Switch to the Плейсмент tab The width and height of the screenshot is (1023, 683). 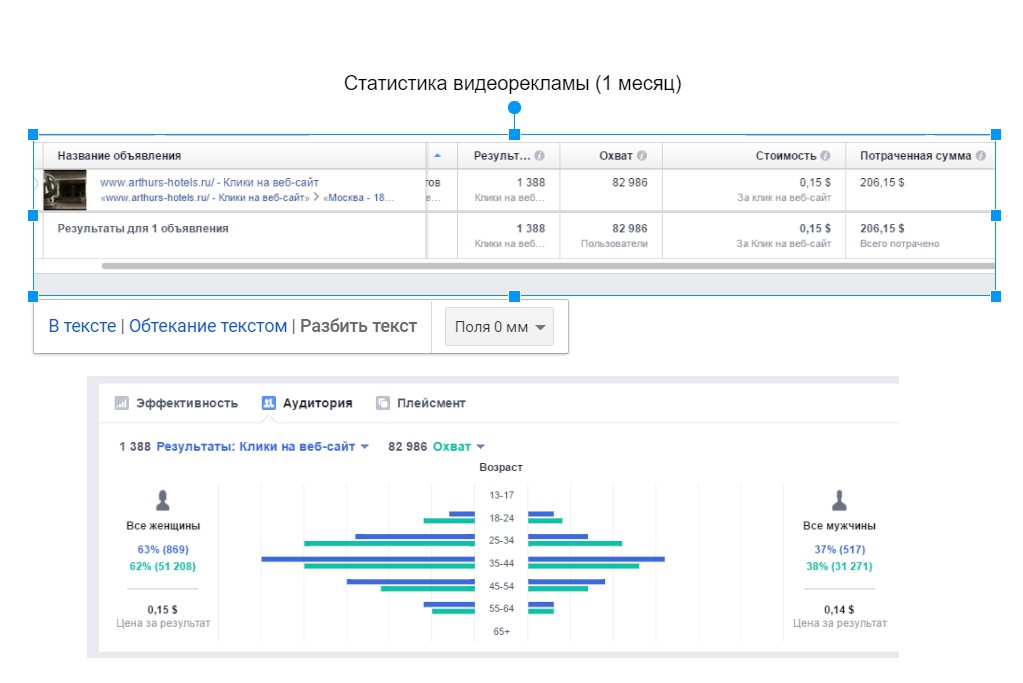[431, 403]
